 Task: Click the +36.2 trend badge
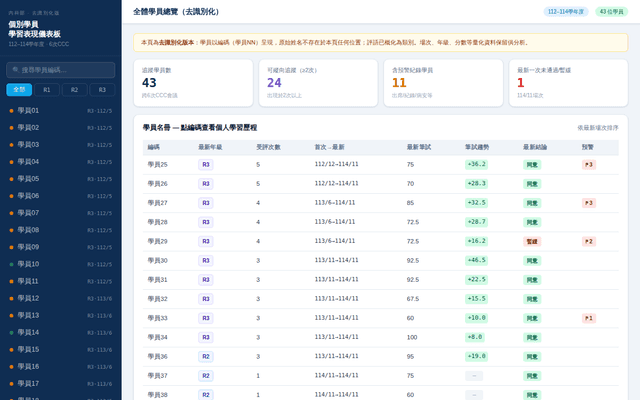[476, 164]
